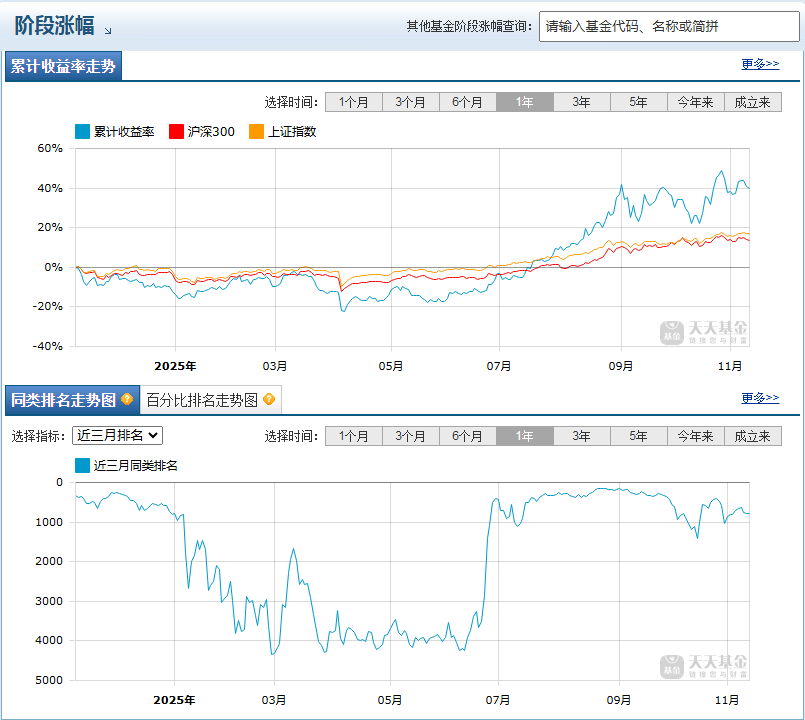Select 1个月 period on the return chart

(x=353, y=101)
